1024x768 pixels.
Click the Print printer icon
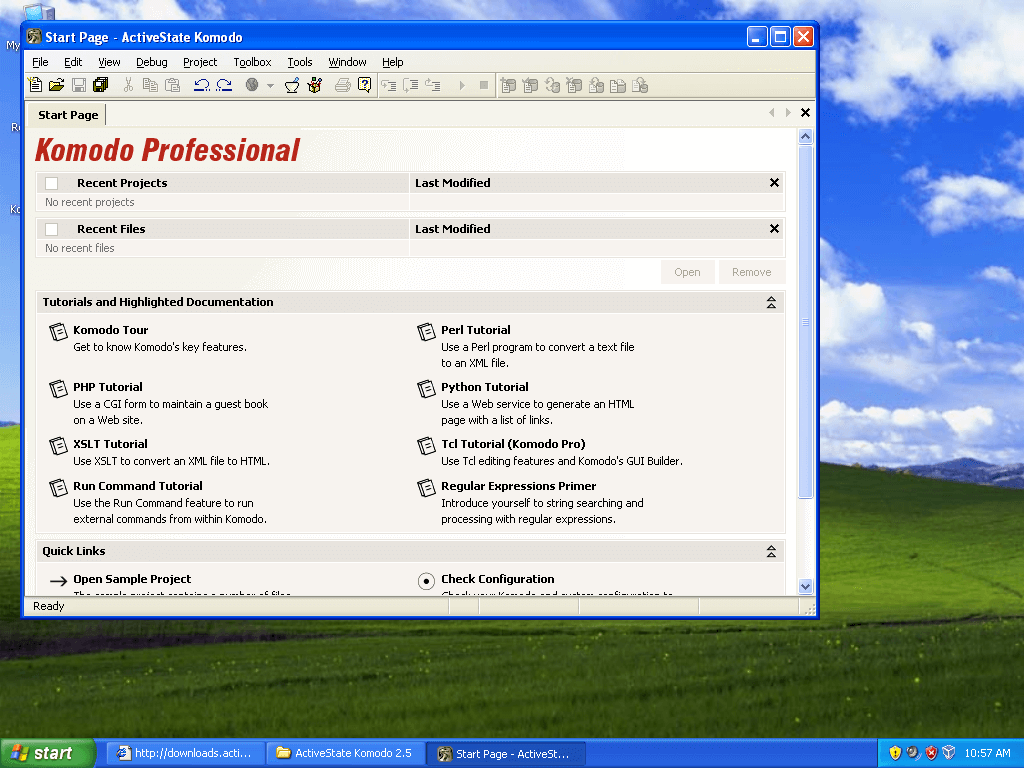[342, 85]
